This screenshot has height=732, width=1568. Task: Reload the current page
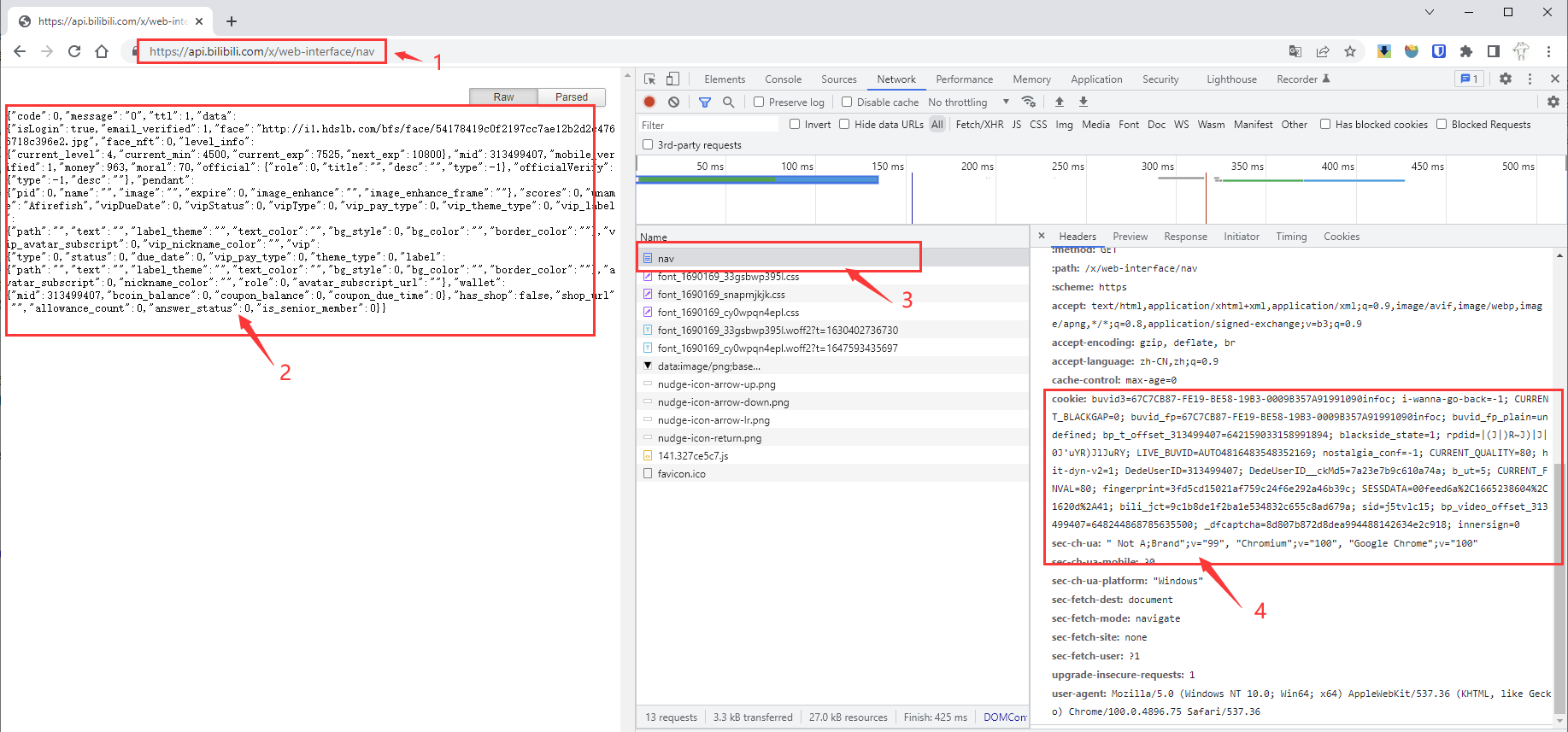click(74, 51)
